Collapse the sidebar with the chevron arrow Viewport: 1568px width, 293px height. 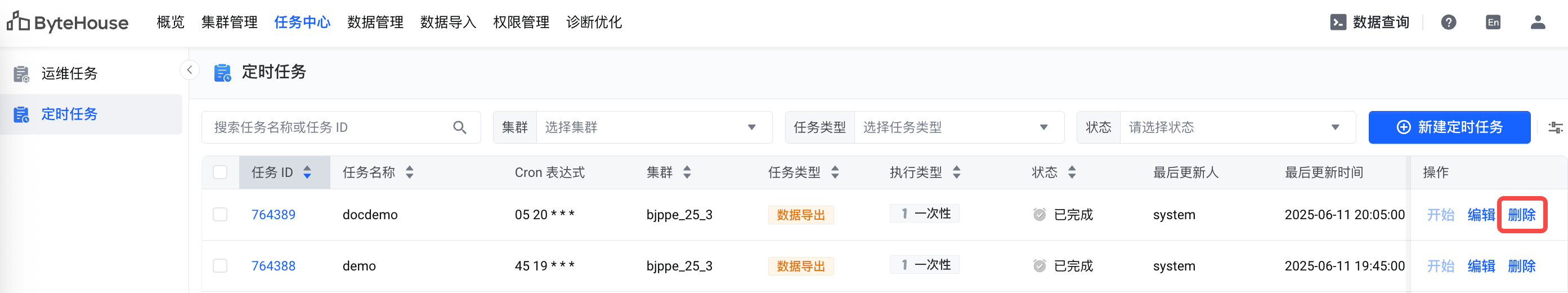(x=189, y=70)
